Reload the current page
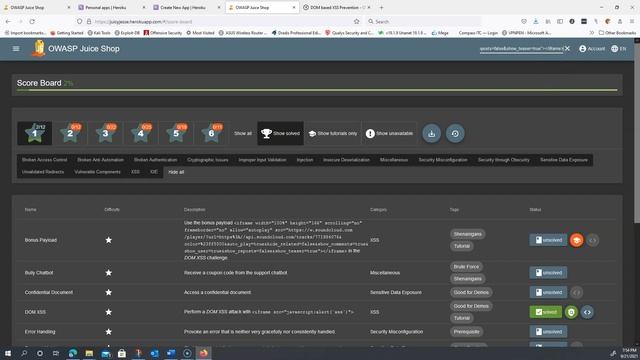 [32, 21]
